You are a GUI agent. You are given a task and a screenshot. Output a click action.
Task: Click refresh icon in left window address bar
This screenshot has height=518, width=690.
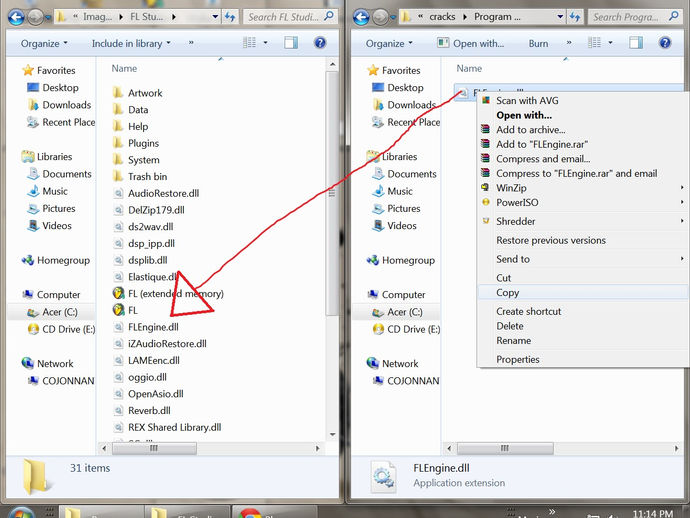pyautogui.click(x=230, y=17)
